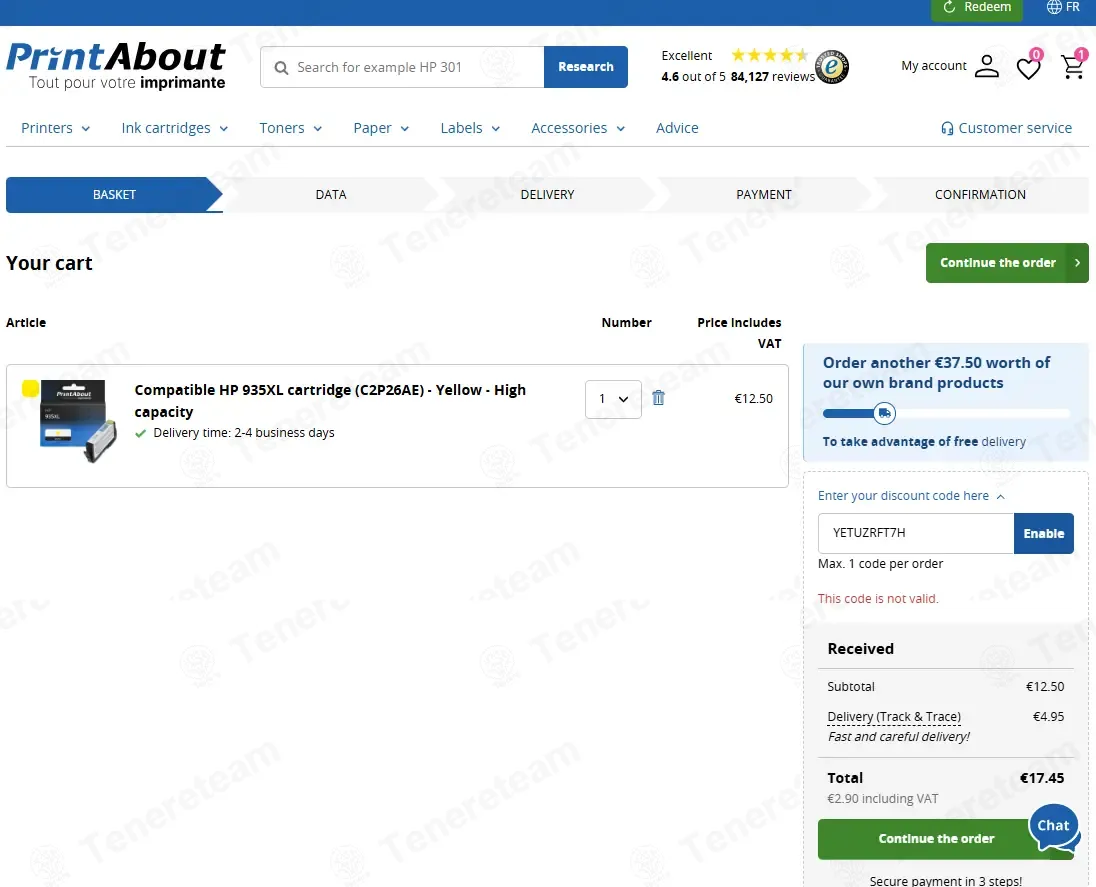Image resolution: width=1096 pixels, height=887 pixels.
Task: Click the Redeem refresh icon
Action: click(949, 7)
